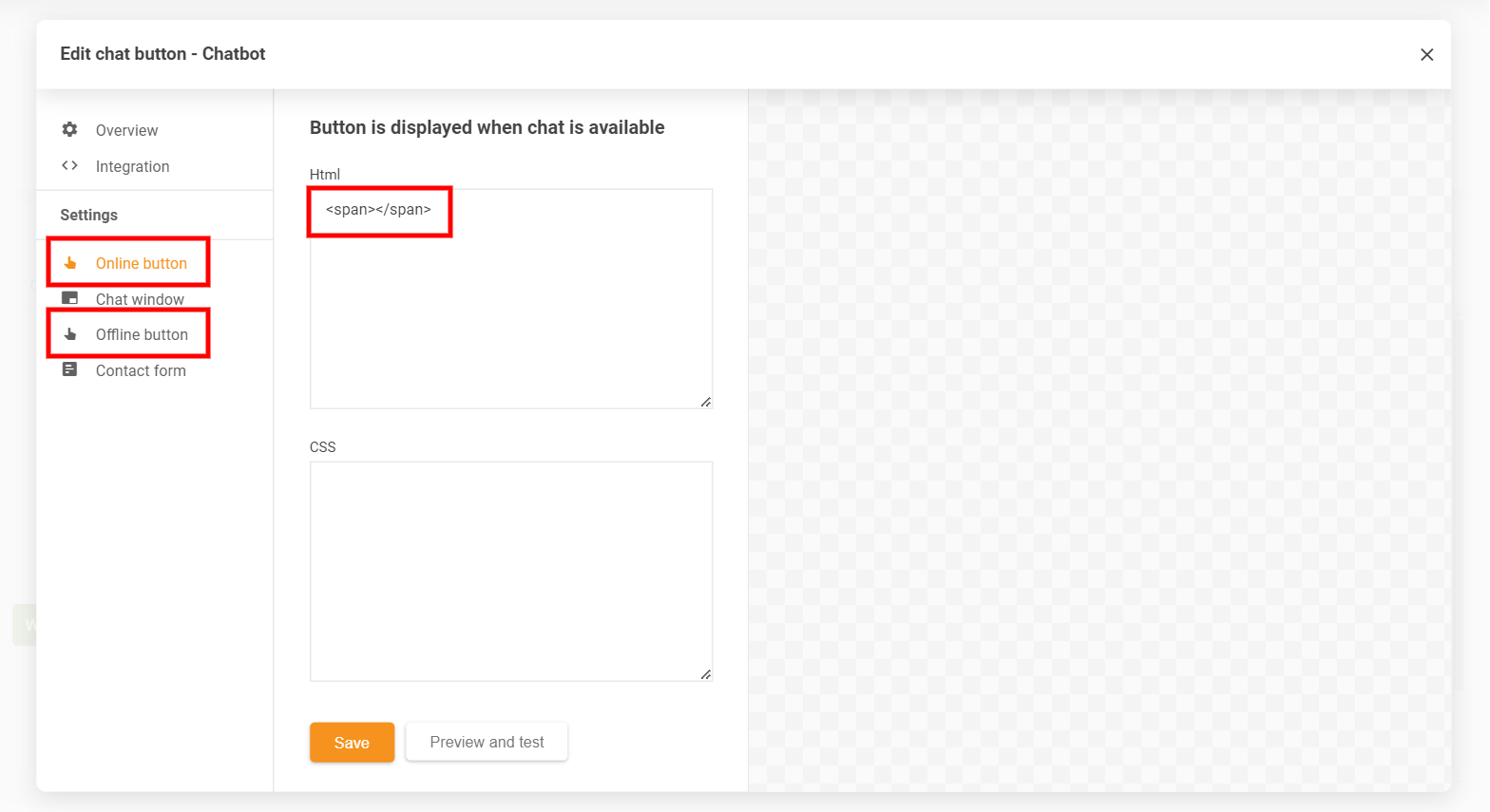Click the Integration code brackets icon
1490x812 pixels.
coord(69,165)
